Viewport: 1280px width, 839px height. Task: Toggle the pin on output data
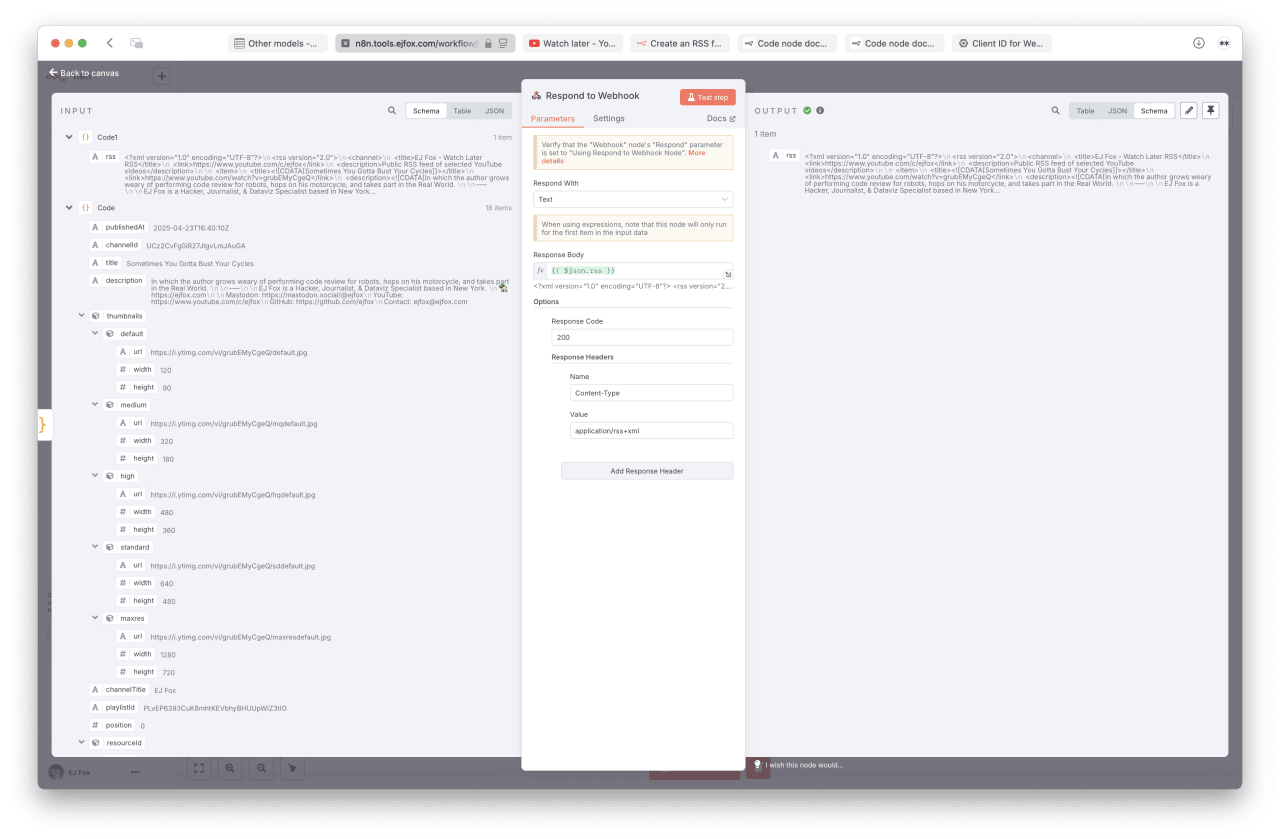[x=1211, y=110]
